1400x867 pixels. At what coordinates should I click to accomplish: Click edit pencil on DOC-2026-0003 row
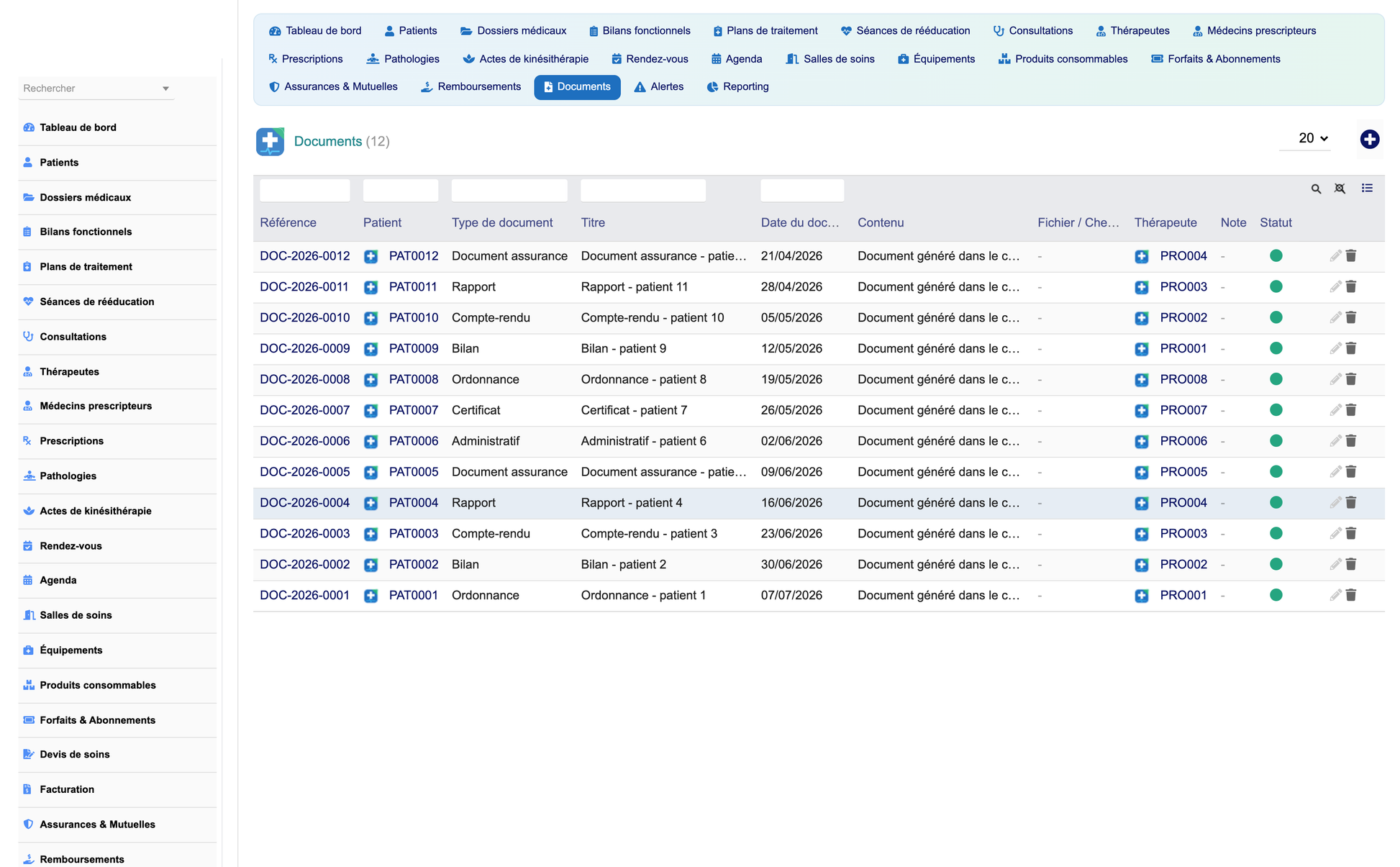click(1335, 533)
